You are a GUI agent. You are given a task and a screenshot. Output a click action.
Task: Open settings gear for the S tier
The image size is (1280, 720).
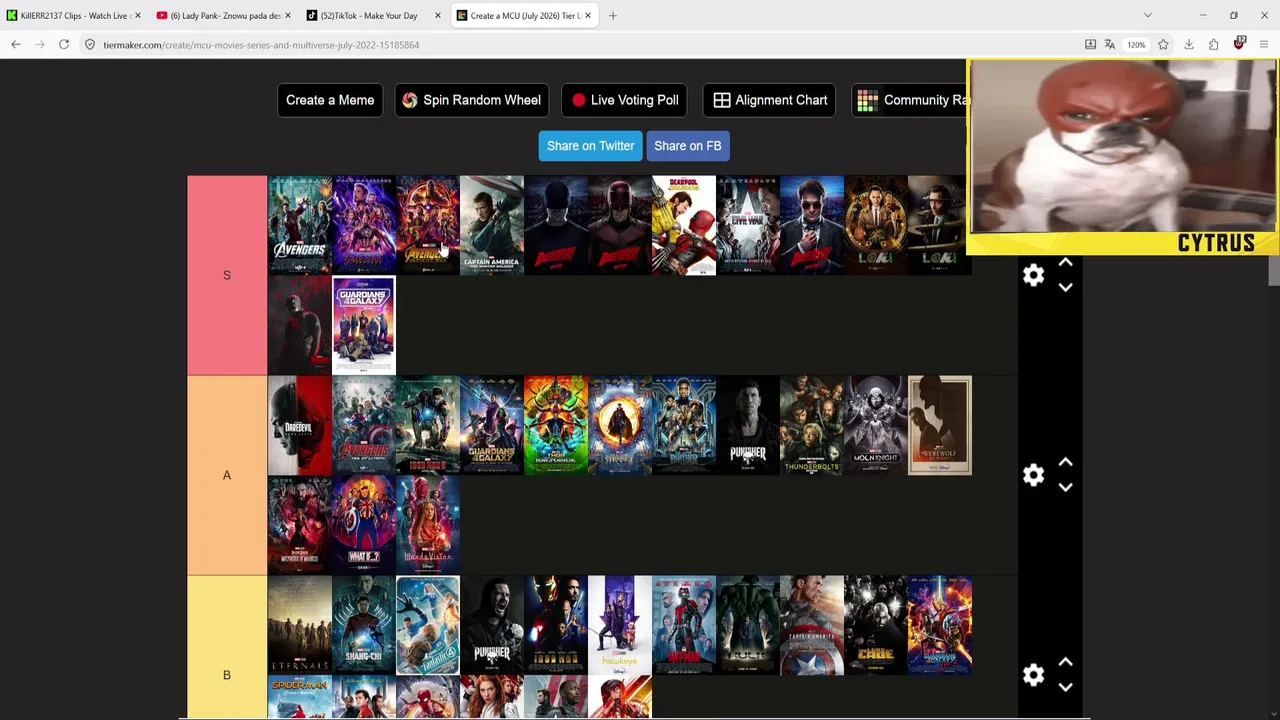1033,275
